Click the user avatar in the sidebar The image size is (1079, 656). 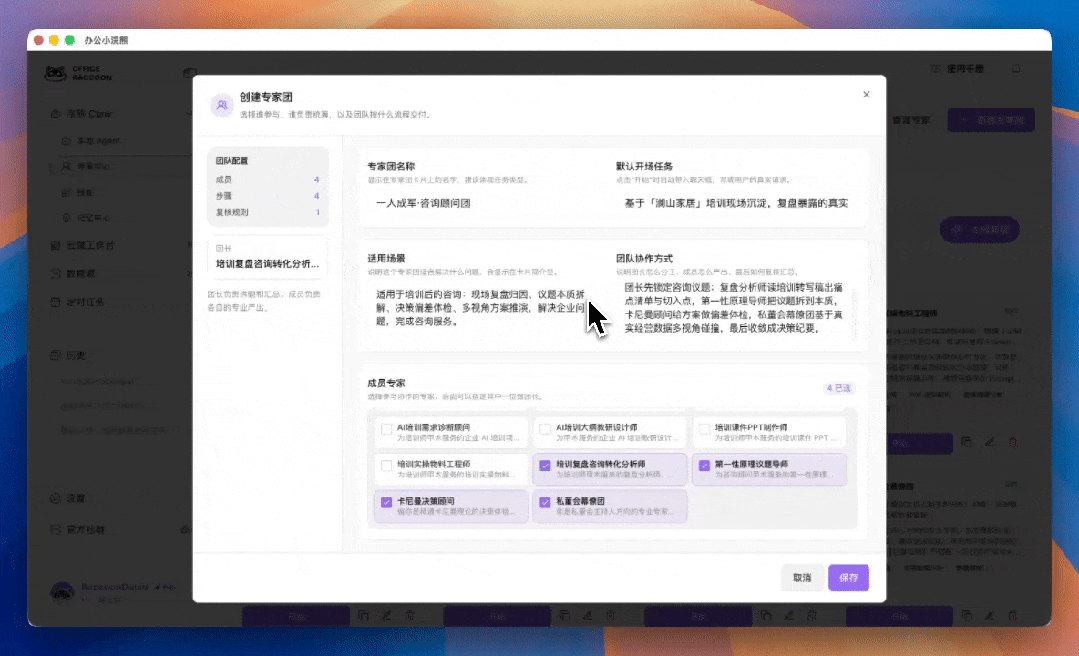pos(62,591)
